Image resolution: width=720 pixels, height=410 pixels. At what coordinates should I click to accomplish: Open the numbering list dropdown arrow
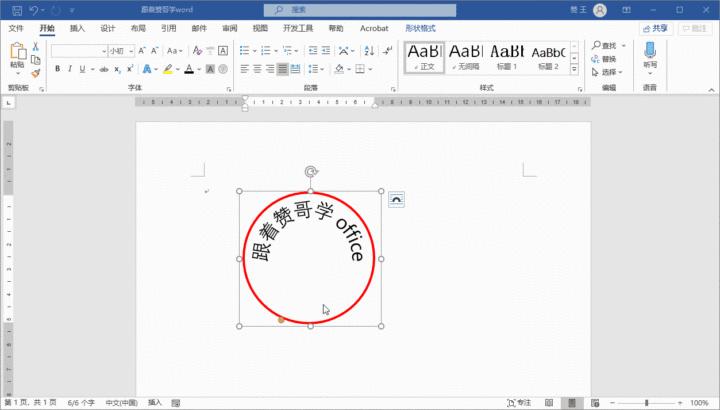tap(276, 51)
